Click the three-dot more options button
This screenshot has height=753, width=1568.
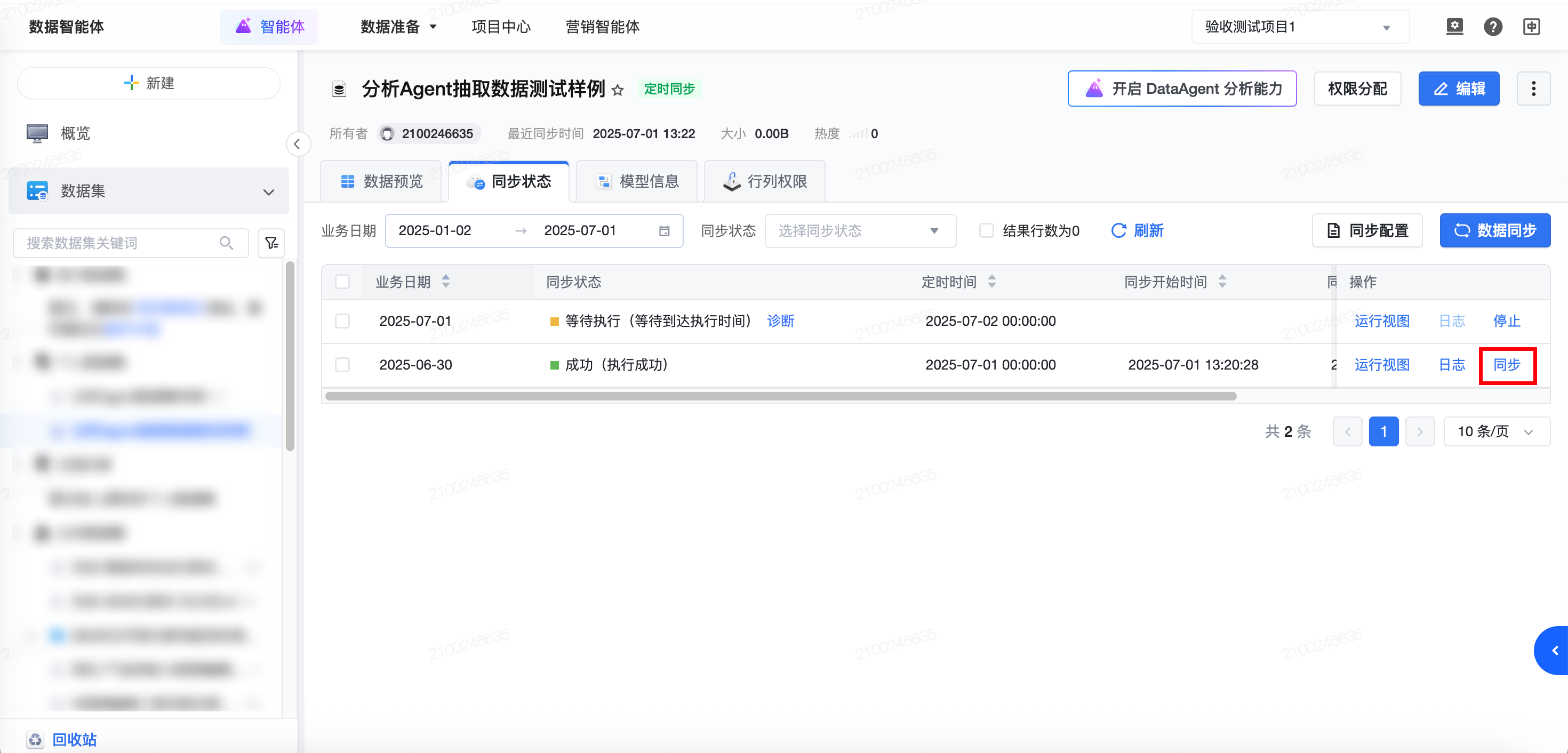pos(1533,89)
